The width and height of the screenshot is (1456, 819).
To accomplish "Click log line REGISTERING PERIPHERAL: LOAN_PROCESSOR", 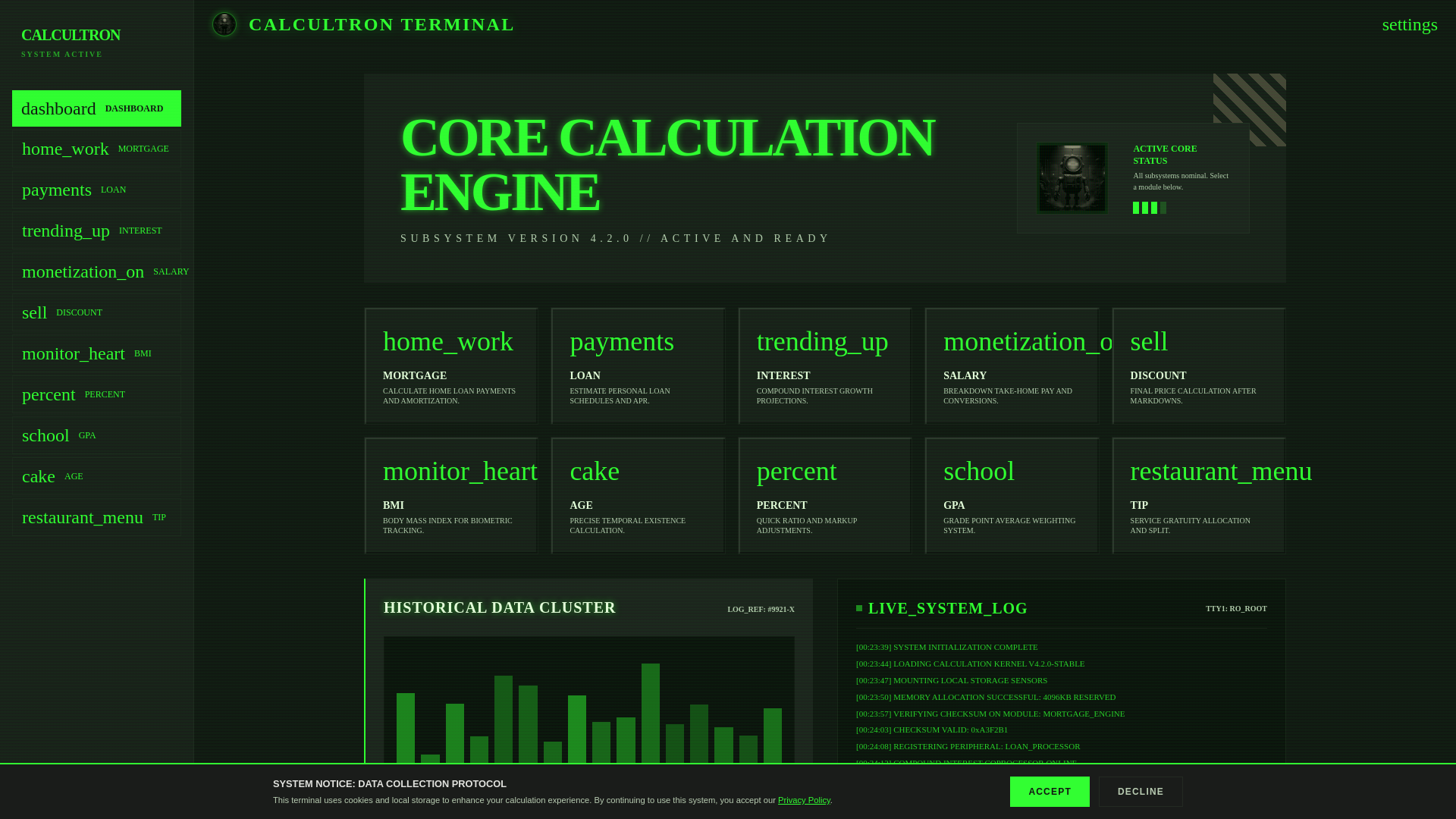I will 968,747.
